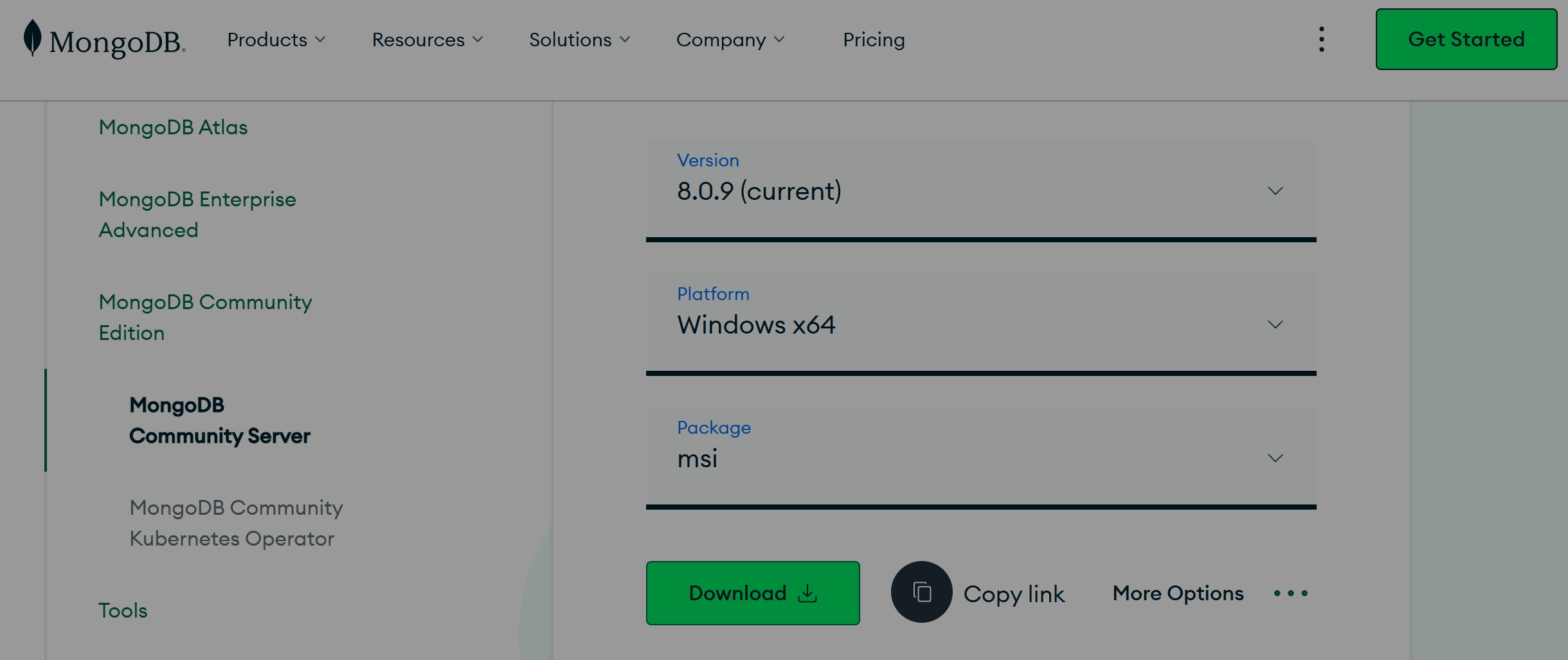Open MongoDB Enterprise Advanced link
1568x660 pixels.
[197, 215]
